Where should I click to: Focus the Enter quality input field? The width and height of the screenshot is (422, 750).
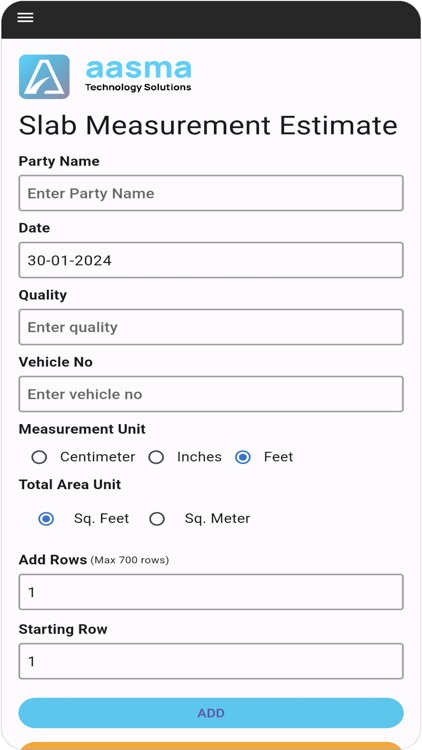(211, 327)
